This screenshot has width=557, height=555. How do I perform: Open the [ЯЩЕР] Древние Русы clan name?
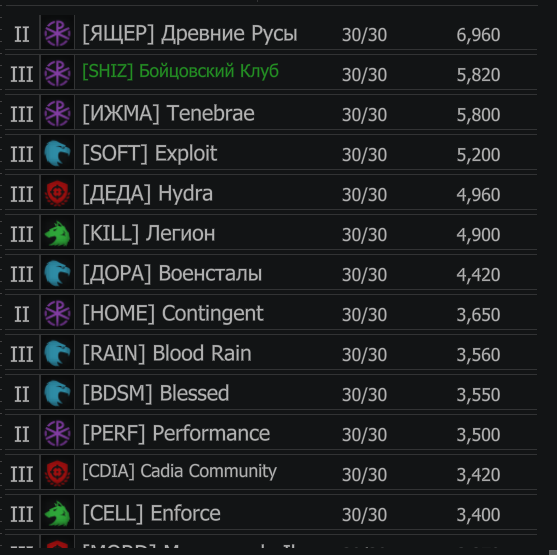tap(190, 34)
